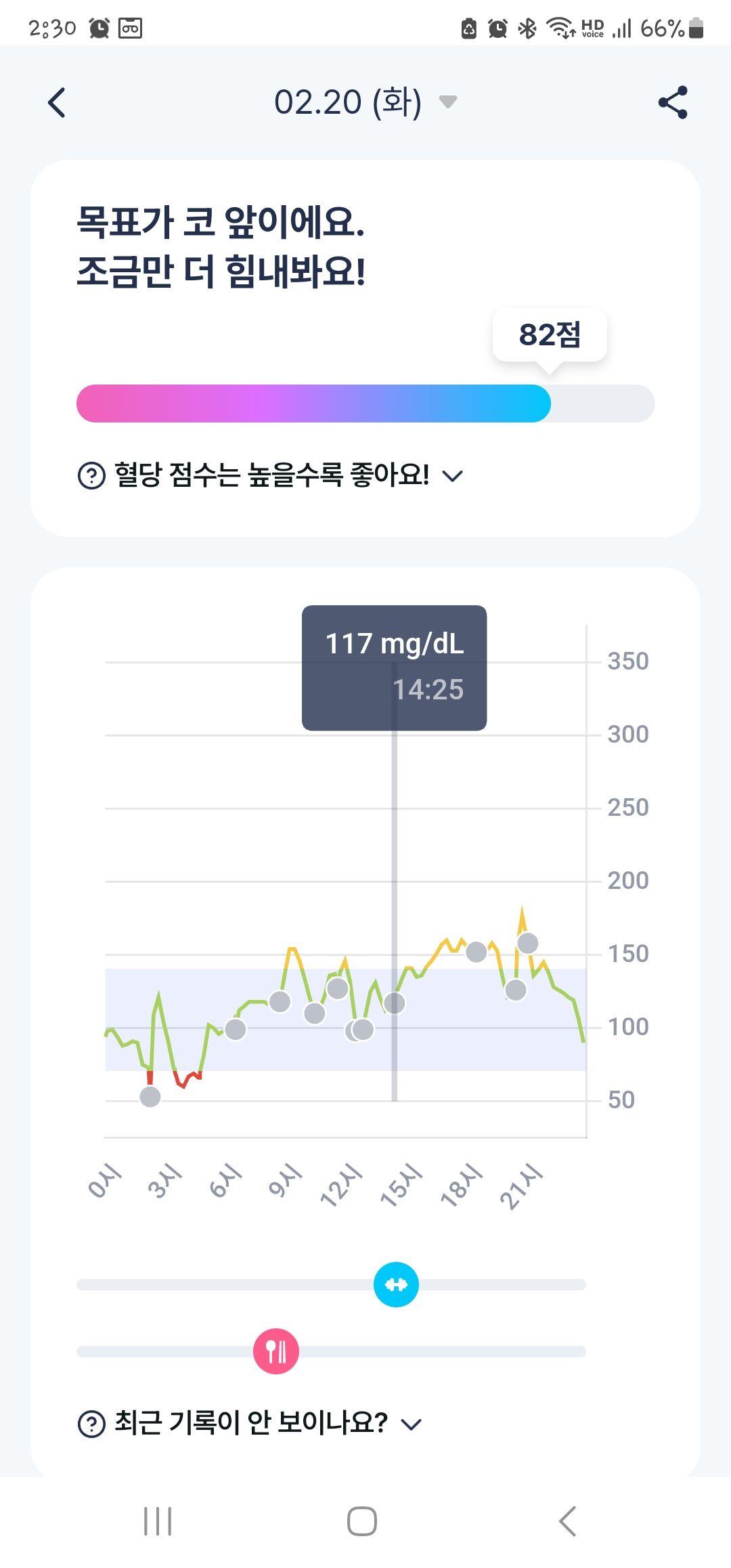Viewport: 731px width, 1568px height.
Task: Select the gray data point near 50 mg/dL
Action: coord(150,1097)
